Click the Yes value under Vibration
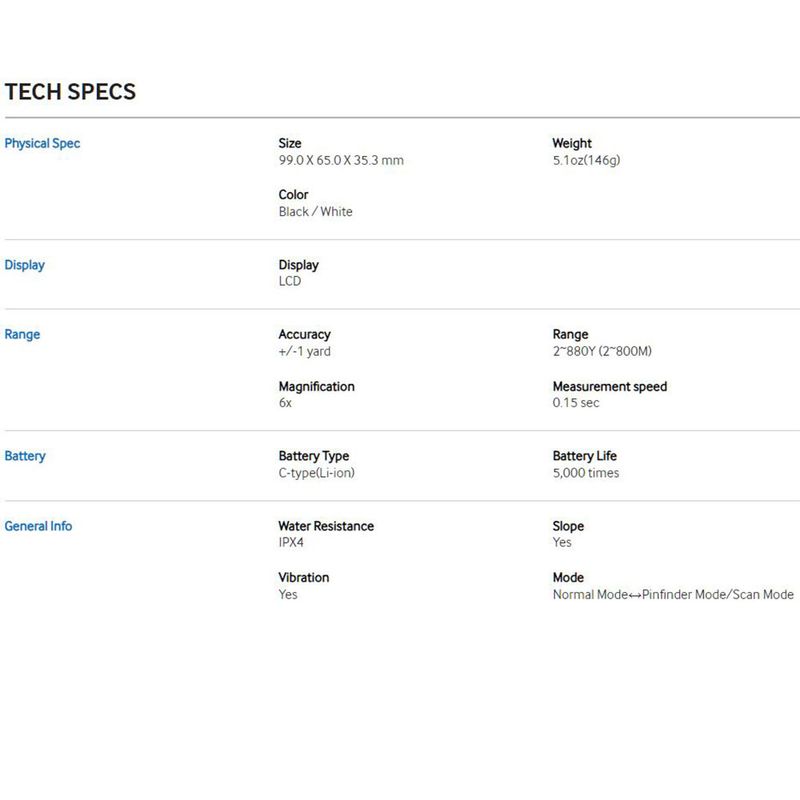 [288, 594]
